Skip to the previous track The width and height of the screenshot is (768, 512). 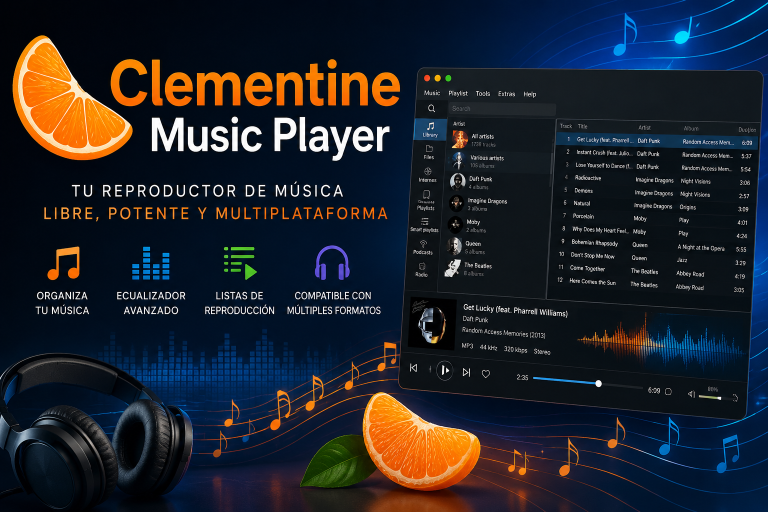pos(413,367)
